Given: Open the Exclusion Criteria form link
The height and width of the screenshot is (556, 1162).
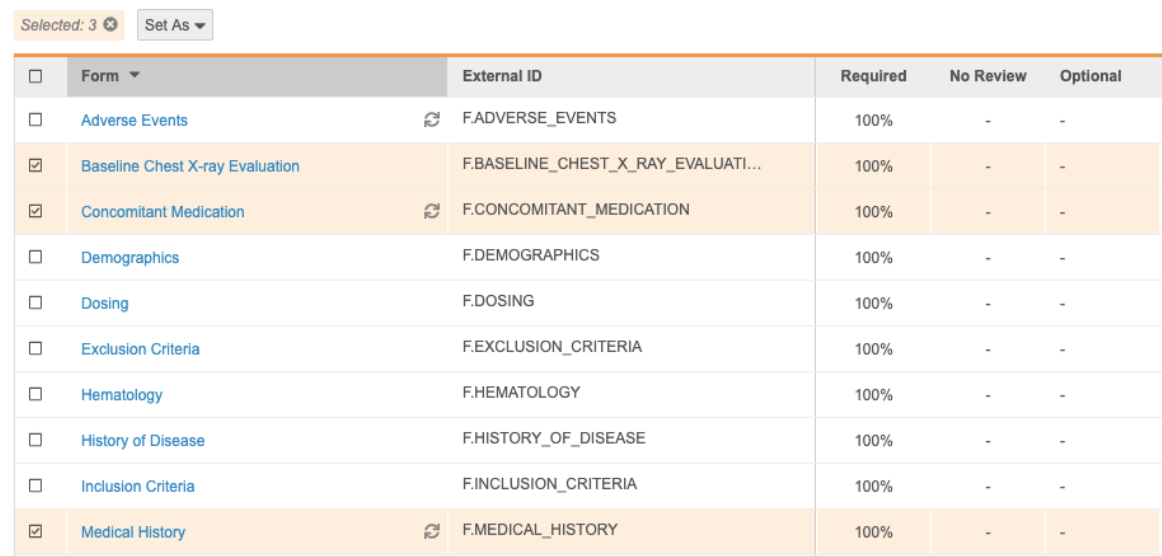Looking at the screenshot, I should click(x=140, y=349).
